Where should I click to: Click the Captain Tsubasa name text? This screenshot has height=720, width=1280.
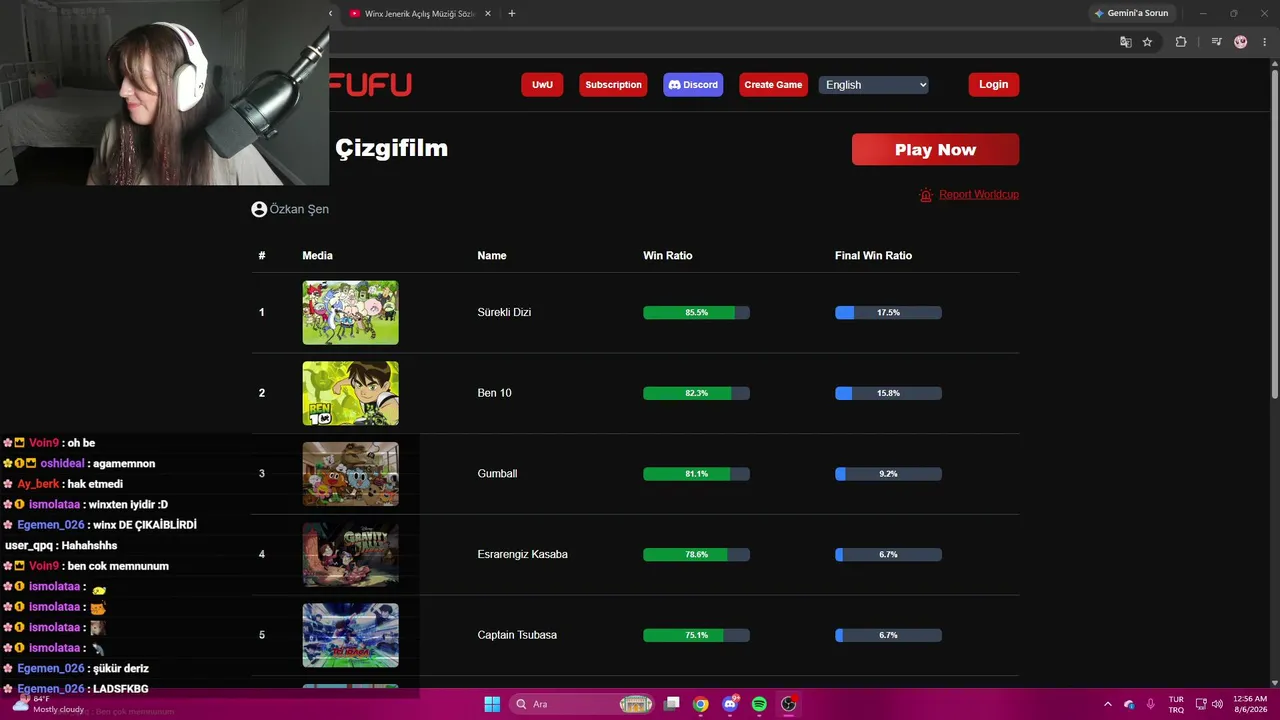(x=517, y=635)
